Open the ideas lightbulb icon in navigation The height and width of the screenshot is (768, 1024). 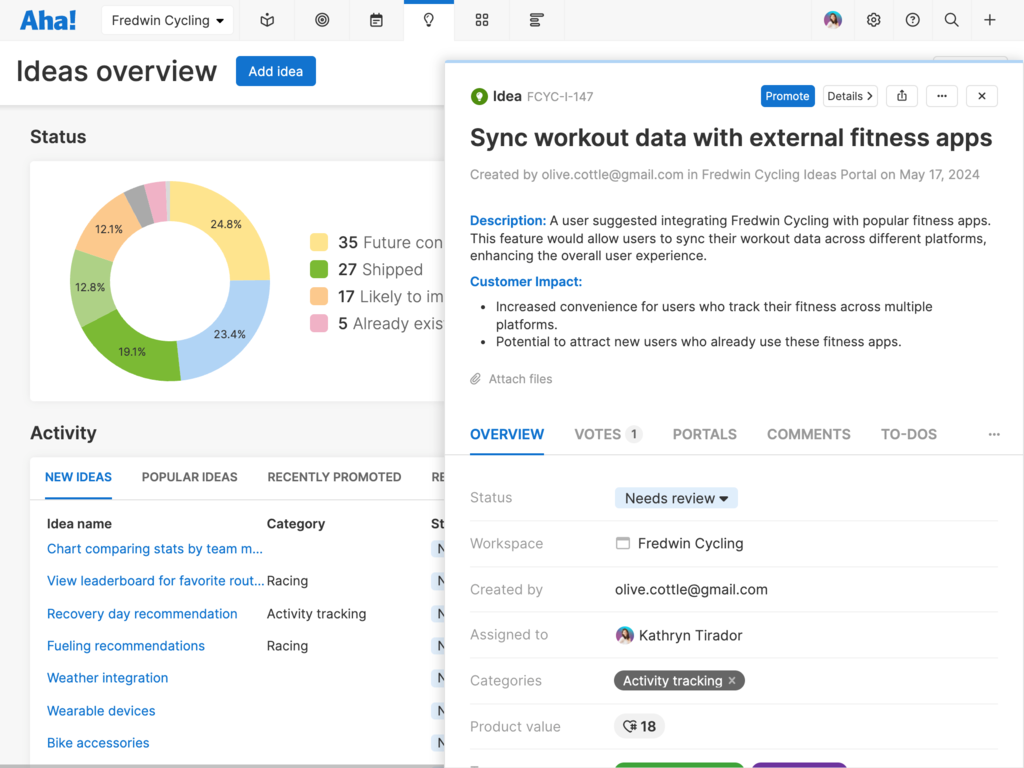click(x=428, y=20)
